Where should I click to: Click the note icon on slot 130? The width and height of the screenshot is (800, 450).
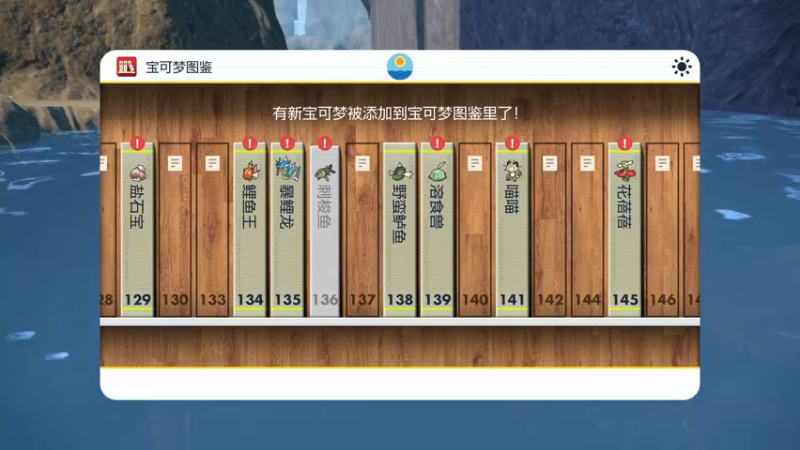[175, 163]
